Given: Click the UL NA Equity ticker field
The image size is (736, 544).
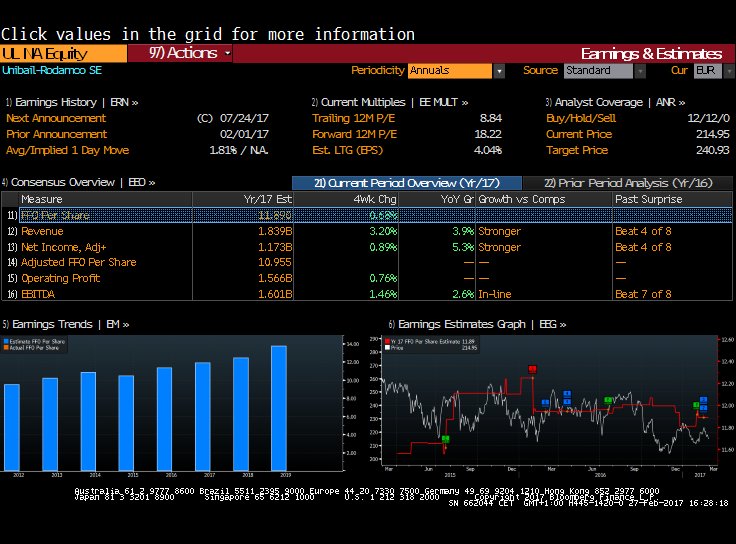Looking at the screenshot, I should 63,53.
